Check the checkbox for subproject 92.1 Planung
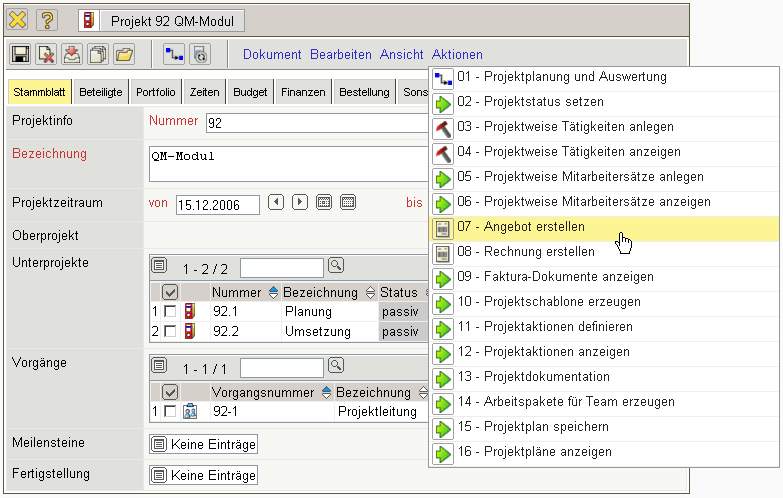 [x=169, y=312]
